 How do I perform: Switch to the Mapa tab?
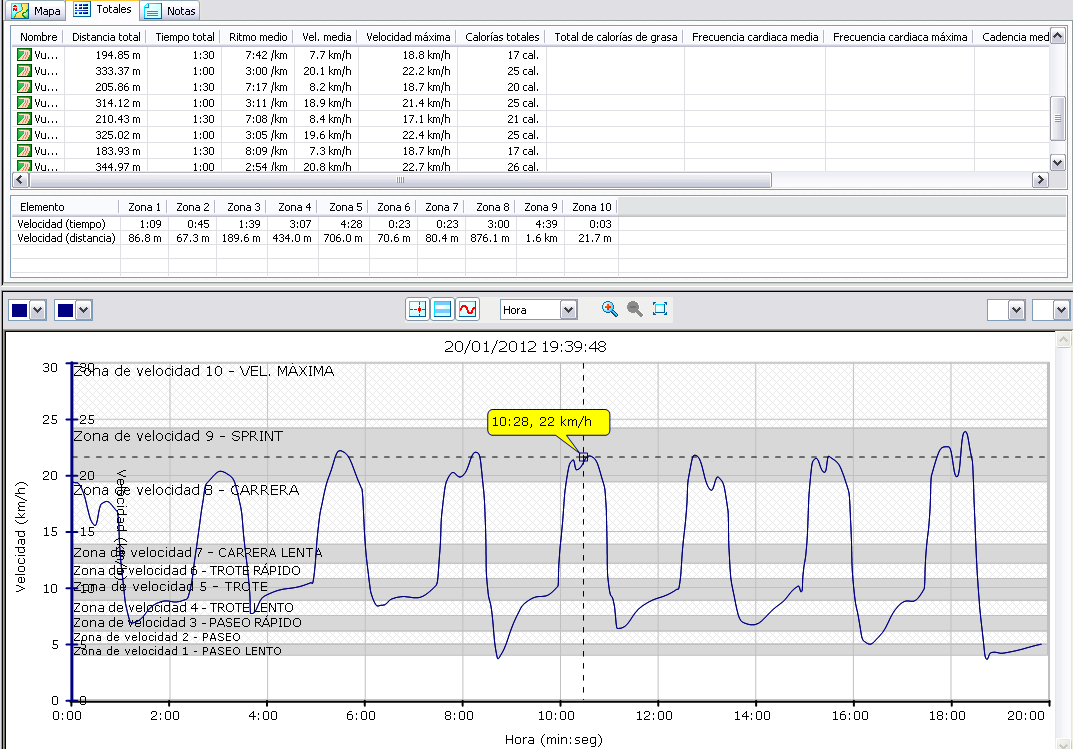pyautogui.click(x=37, y=11)
